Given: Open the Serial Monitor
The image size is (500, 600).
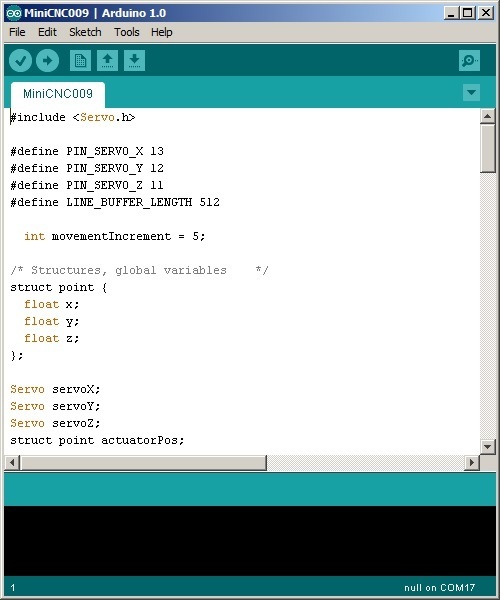Looking at the screenshot, I should pos(469,60).
